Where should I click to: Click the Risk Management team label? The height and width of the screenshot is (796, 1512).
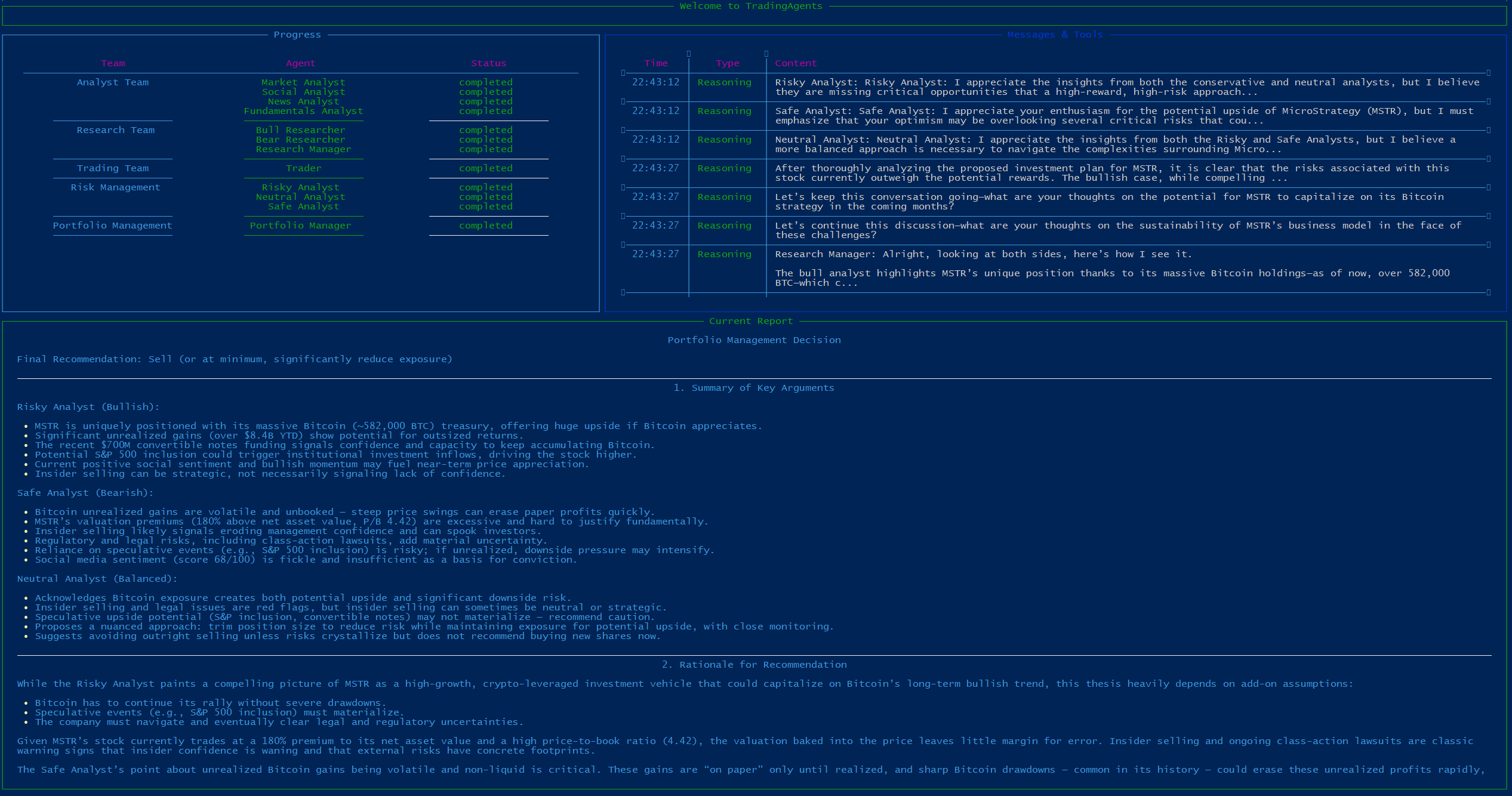point(115,187)
